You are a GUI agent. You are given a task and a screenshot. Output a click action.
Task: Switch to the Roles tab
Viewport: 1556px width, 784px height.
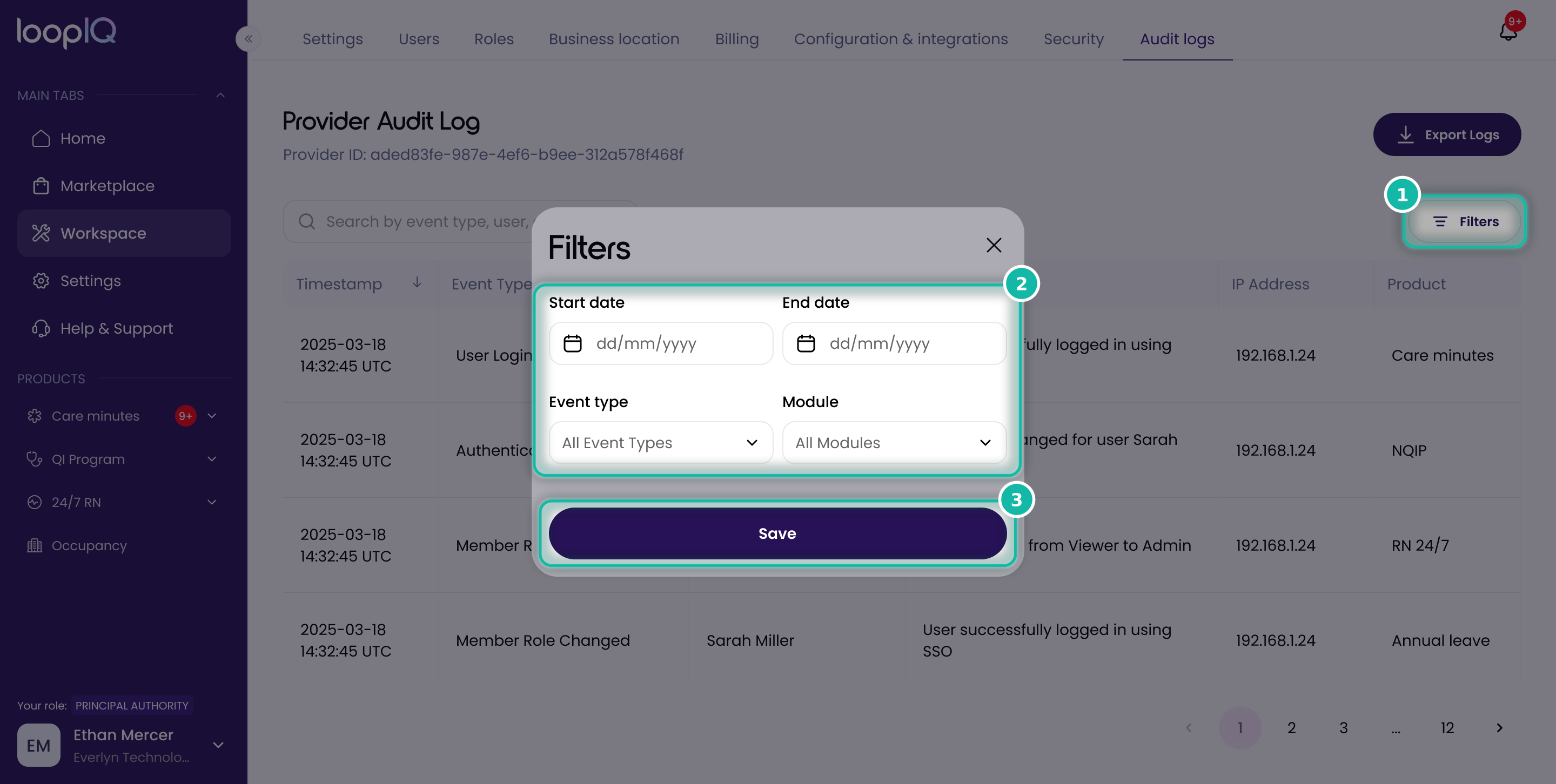(493, 39)
